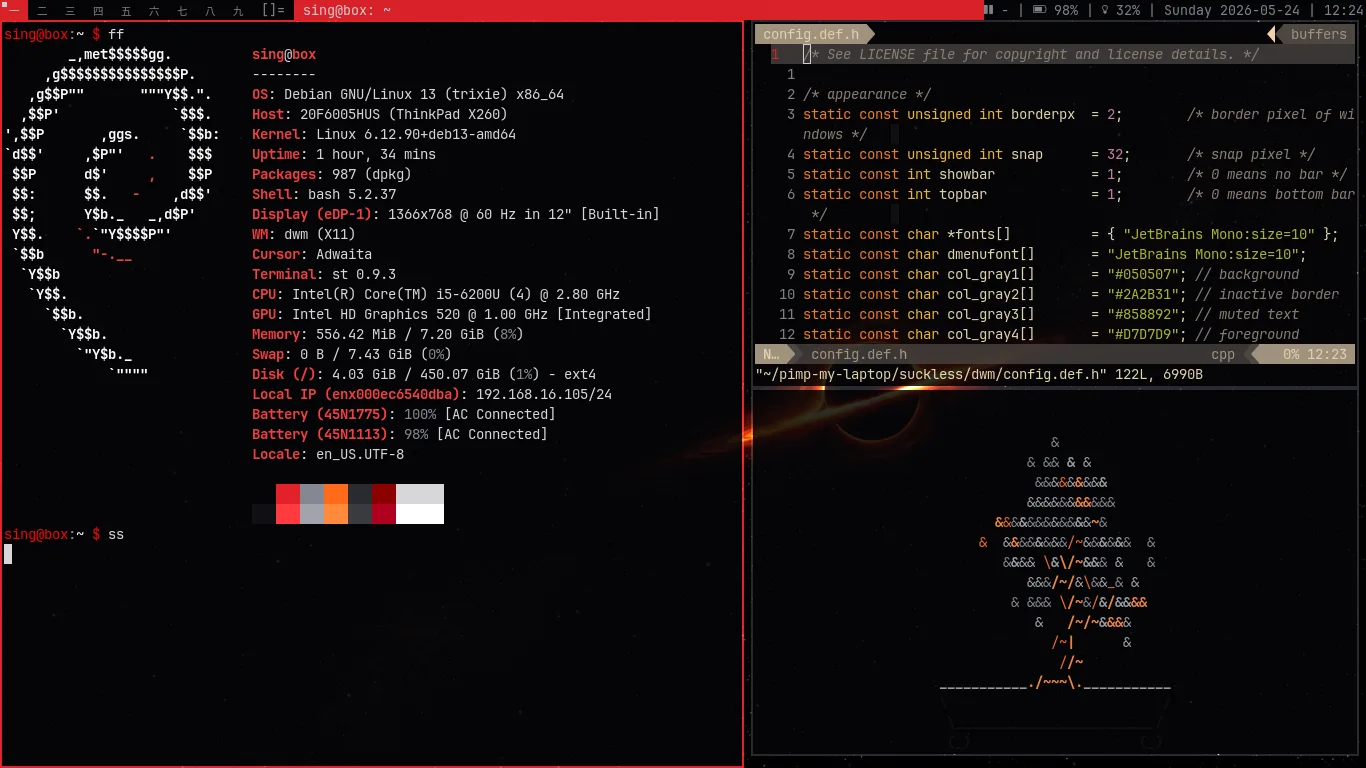Image resolution: width=1366 pixels, height=768 pixels.
Task: Click the Local IP 192.168.16.105/24 line
Action: click(x=432, y=394)
